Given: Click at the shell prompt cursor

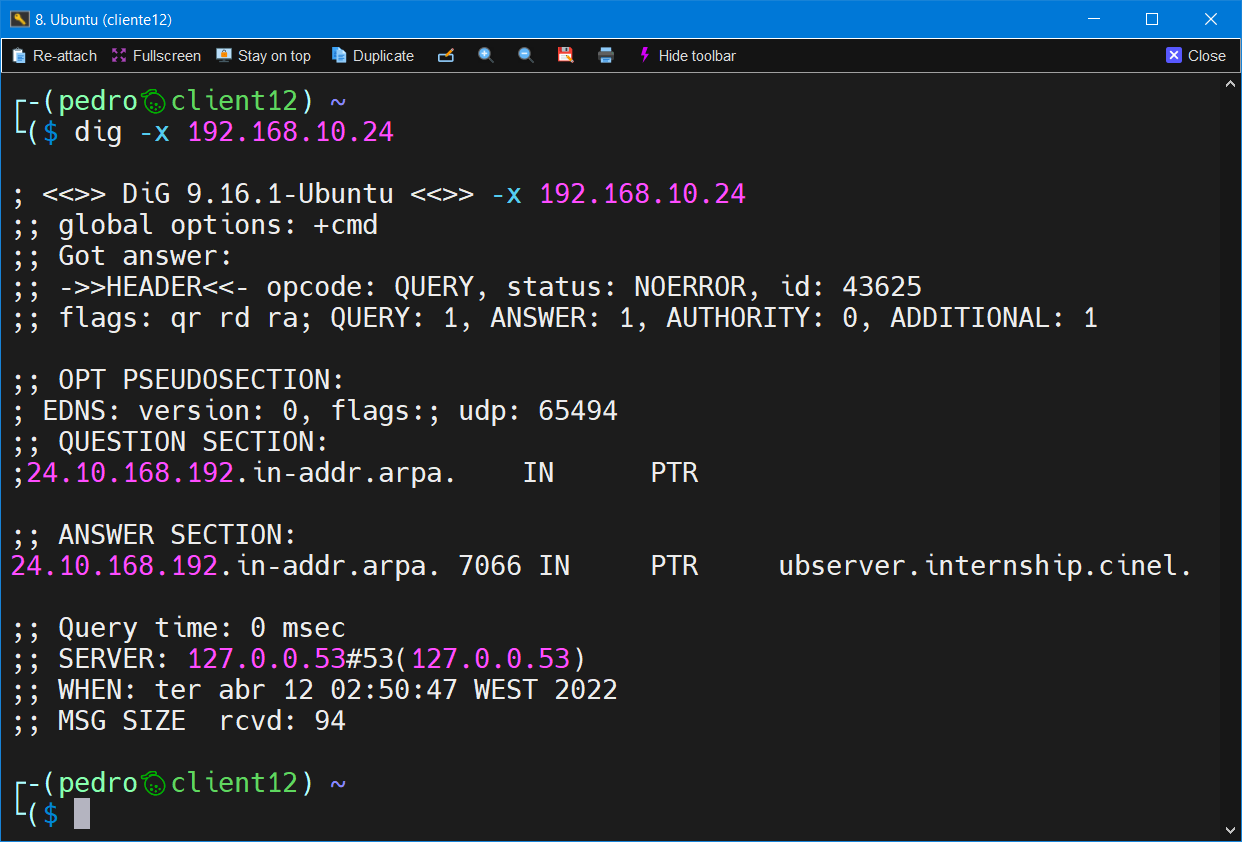Looking at the screenshot, I should [x=80, y=814].
